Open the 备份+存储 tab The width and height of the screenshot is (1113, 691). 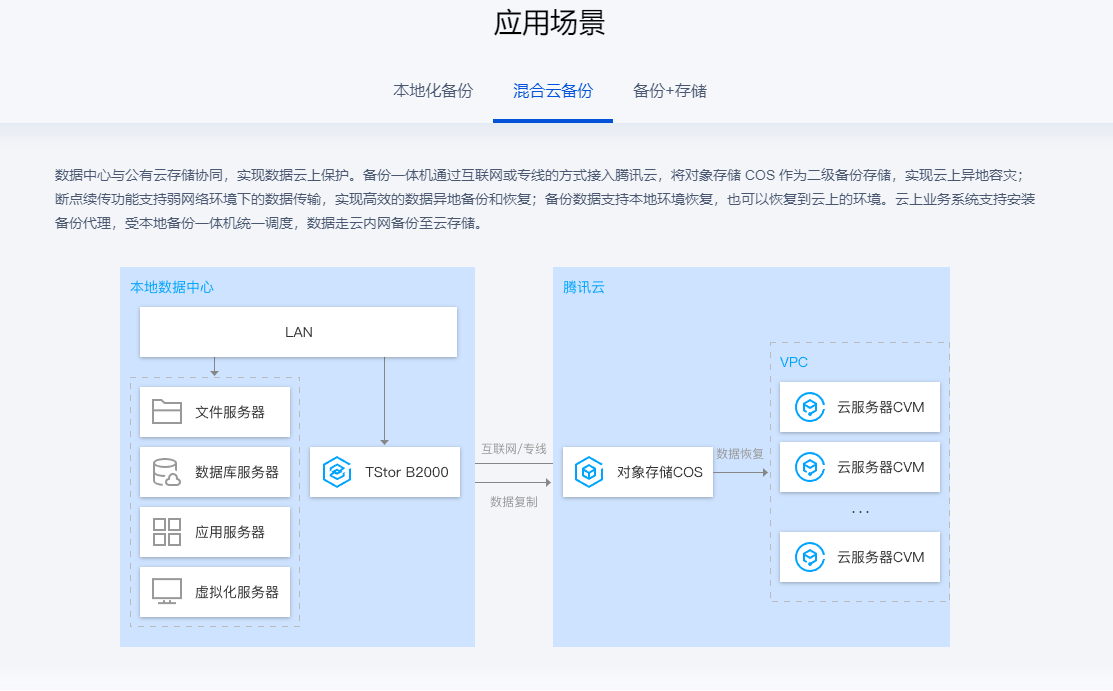[669, 91]
